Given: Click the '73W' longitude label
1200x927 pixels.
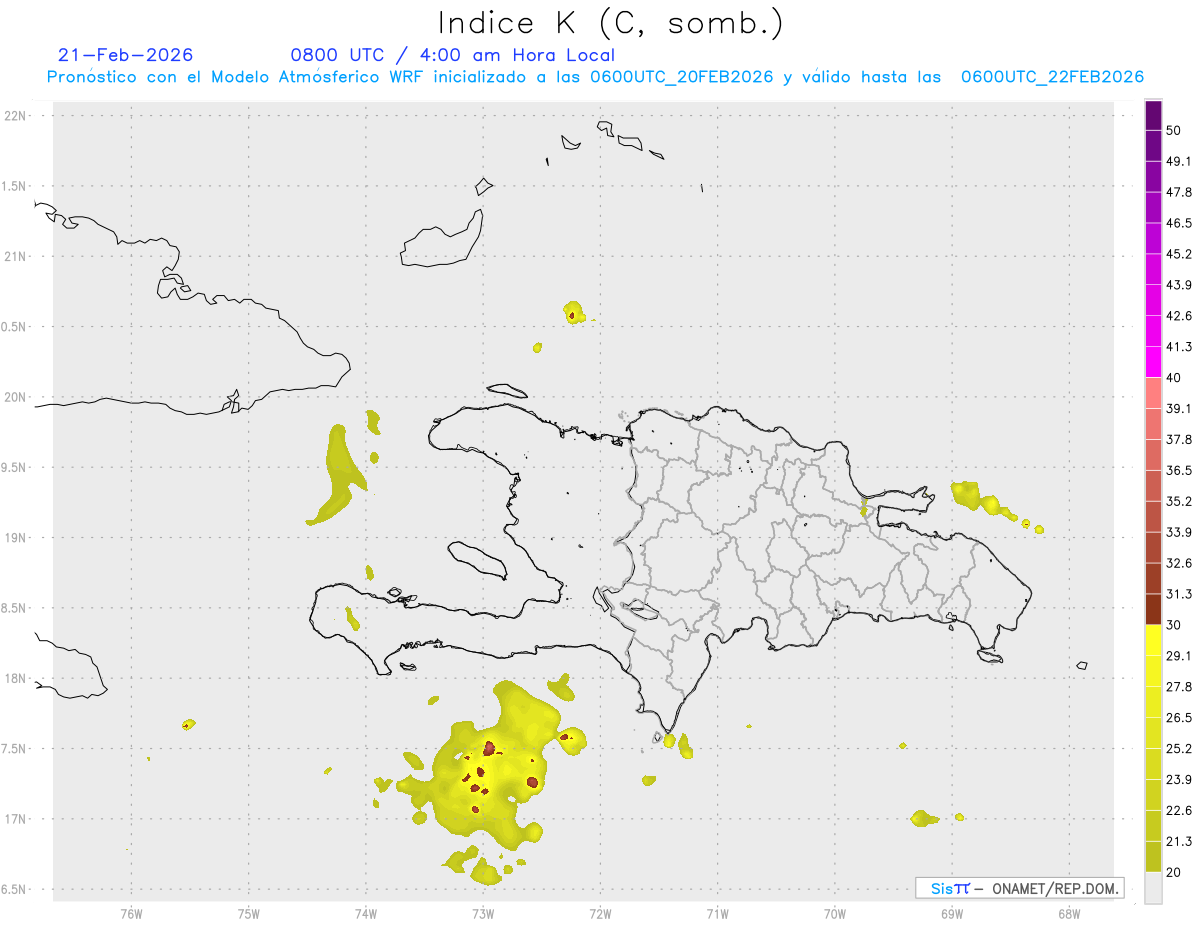Looking at the screenshot, I should tap(482, 914).
